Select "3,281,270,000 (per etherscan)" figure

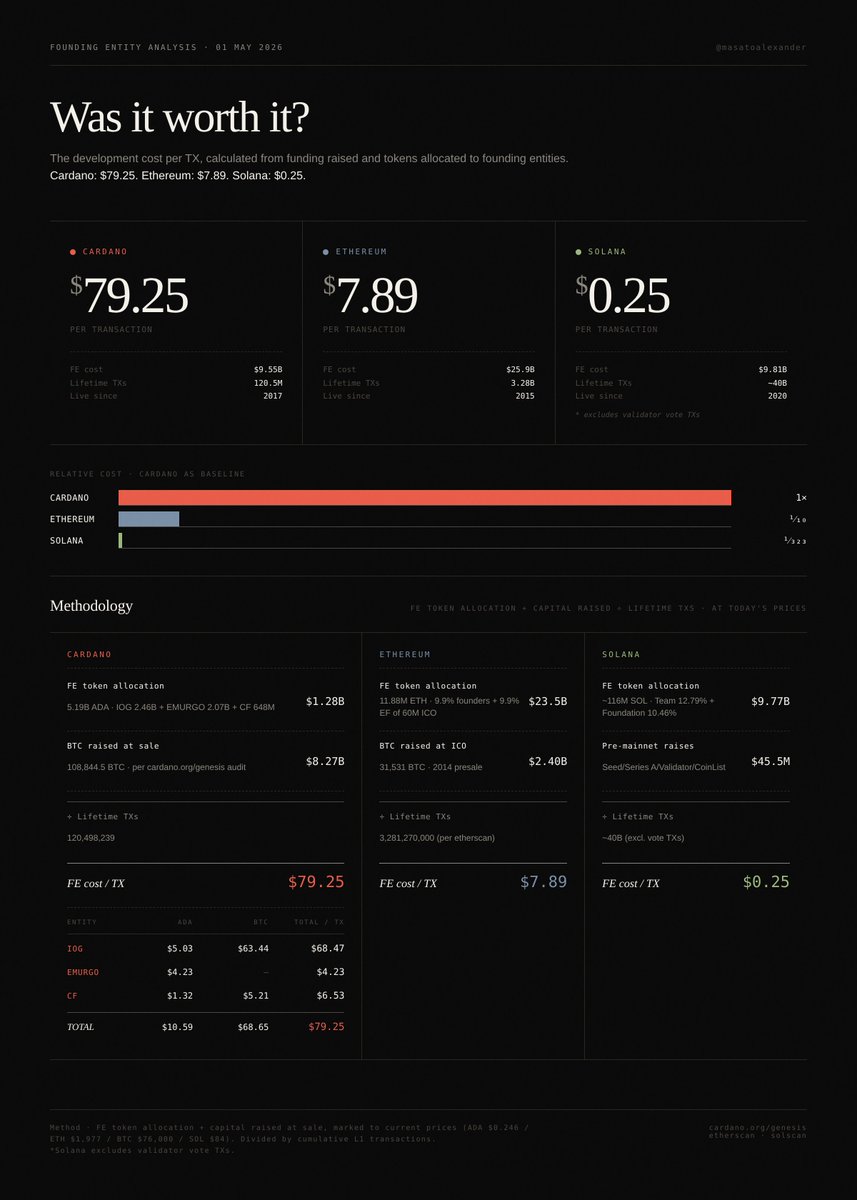point(437,838)
